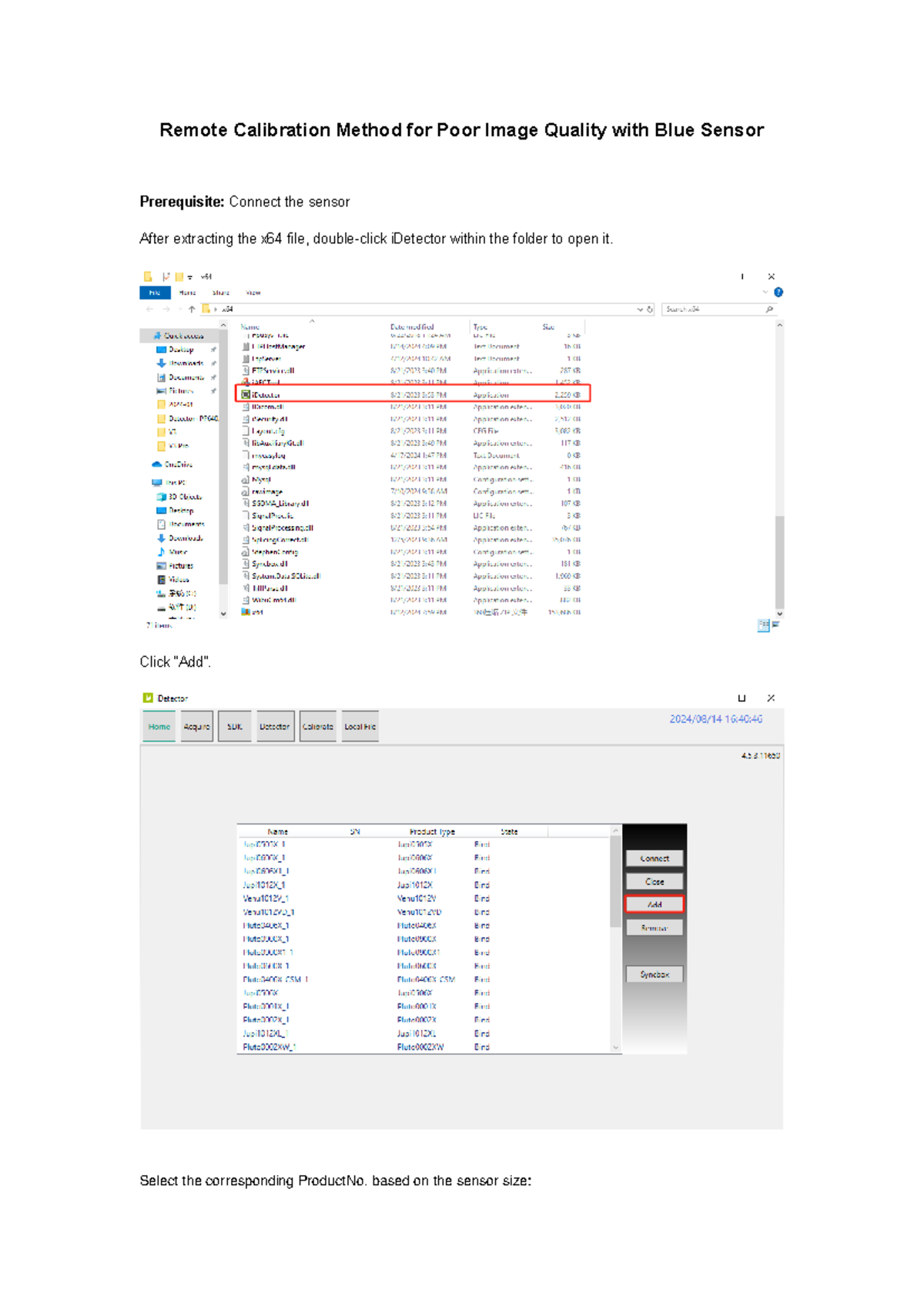Open the Home tab in Detector window
924x1306 pixels.
coord(159,727)
